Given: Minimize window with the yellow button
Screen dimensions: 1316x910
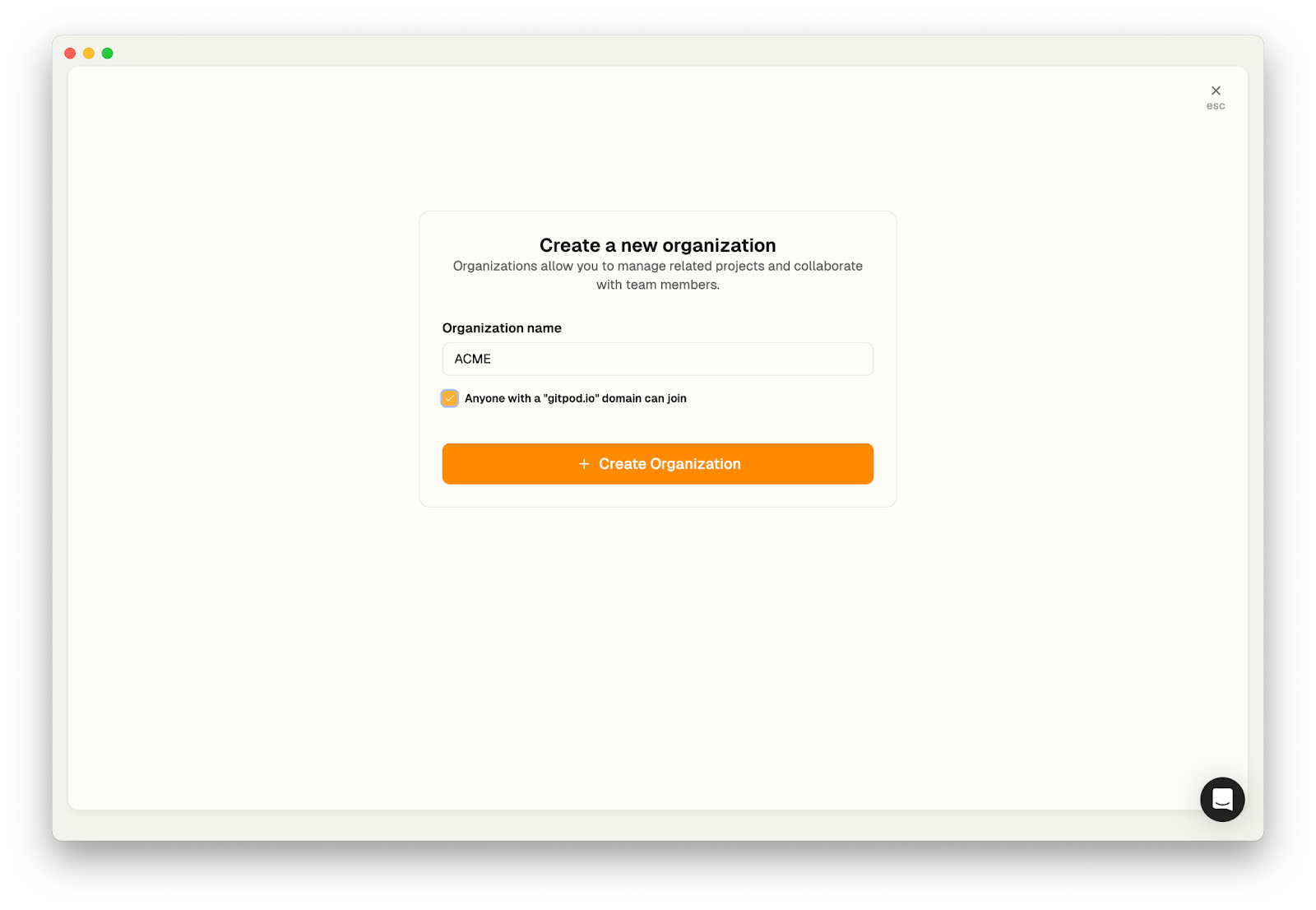Looking at the screenshot, I should 89,53.
